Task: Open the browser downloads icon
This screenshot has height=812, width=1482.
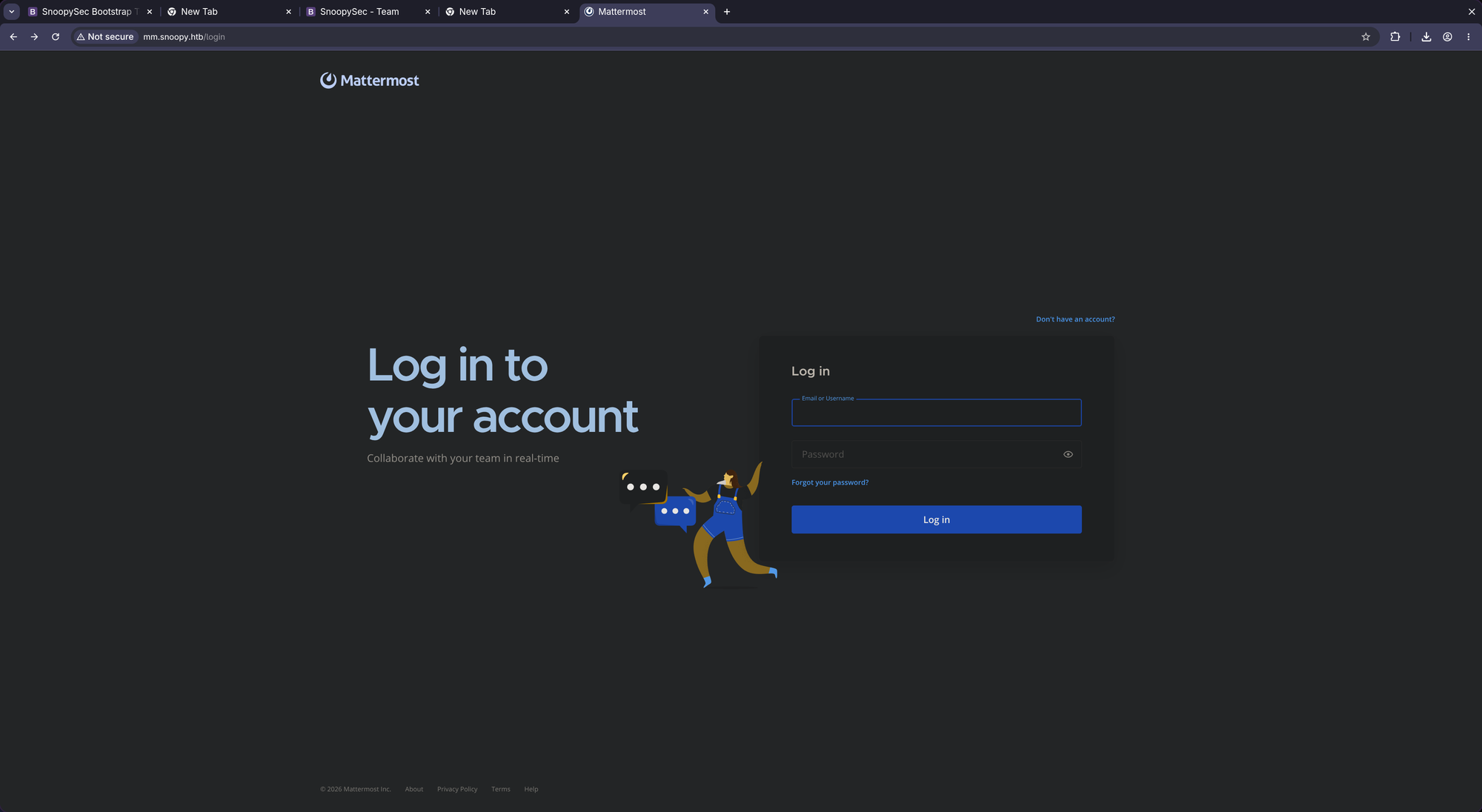Action: pyautogui.click(x=1426, y=36)
